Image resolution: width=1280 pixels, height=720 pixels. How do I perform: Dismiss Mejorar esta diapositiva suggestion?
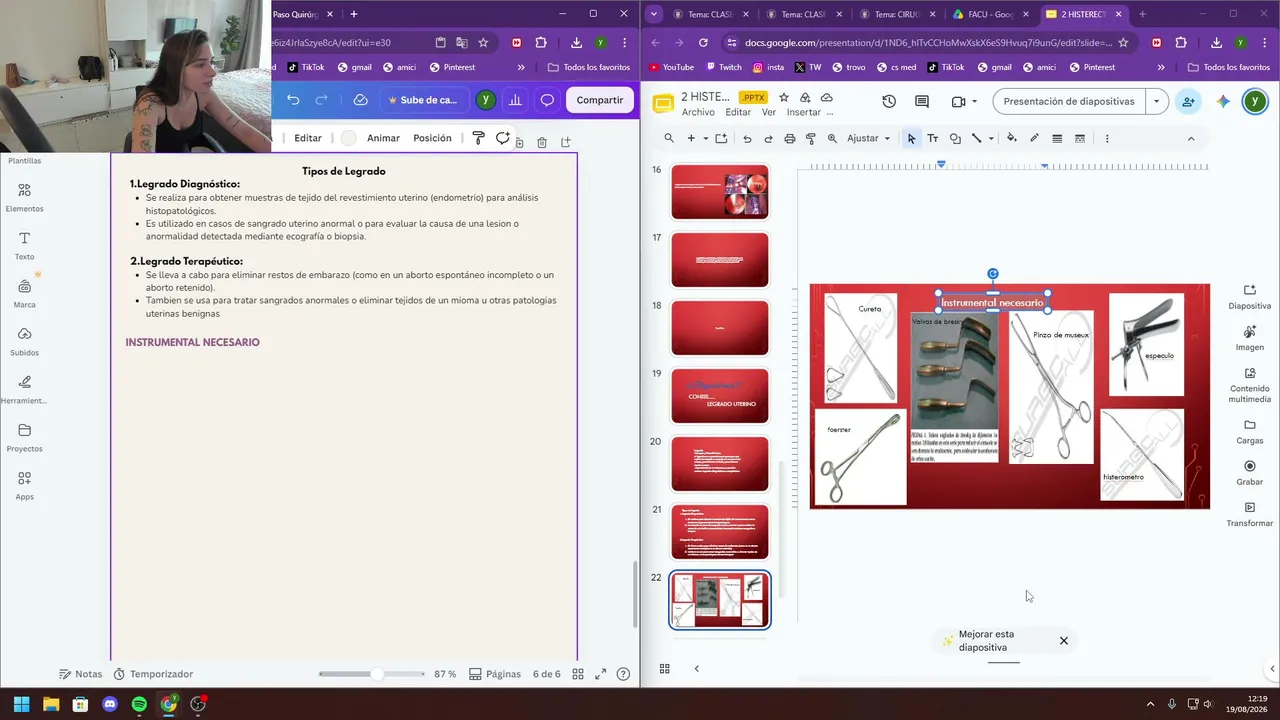click(x=1064, y=641)
